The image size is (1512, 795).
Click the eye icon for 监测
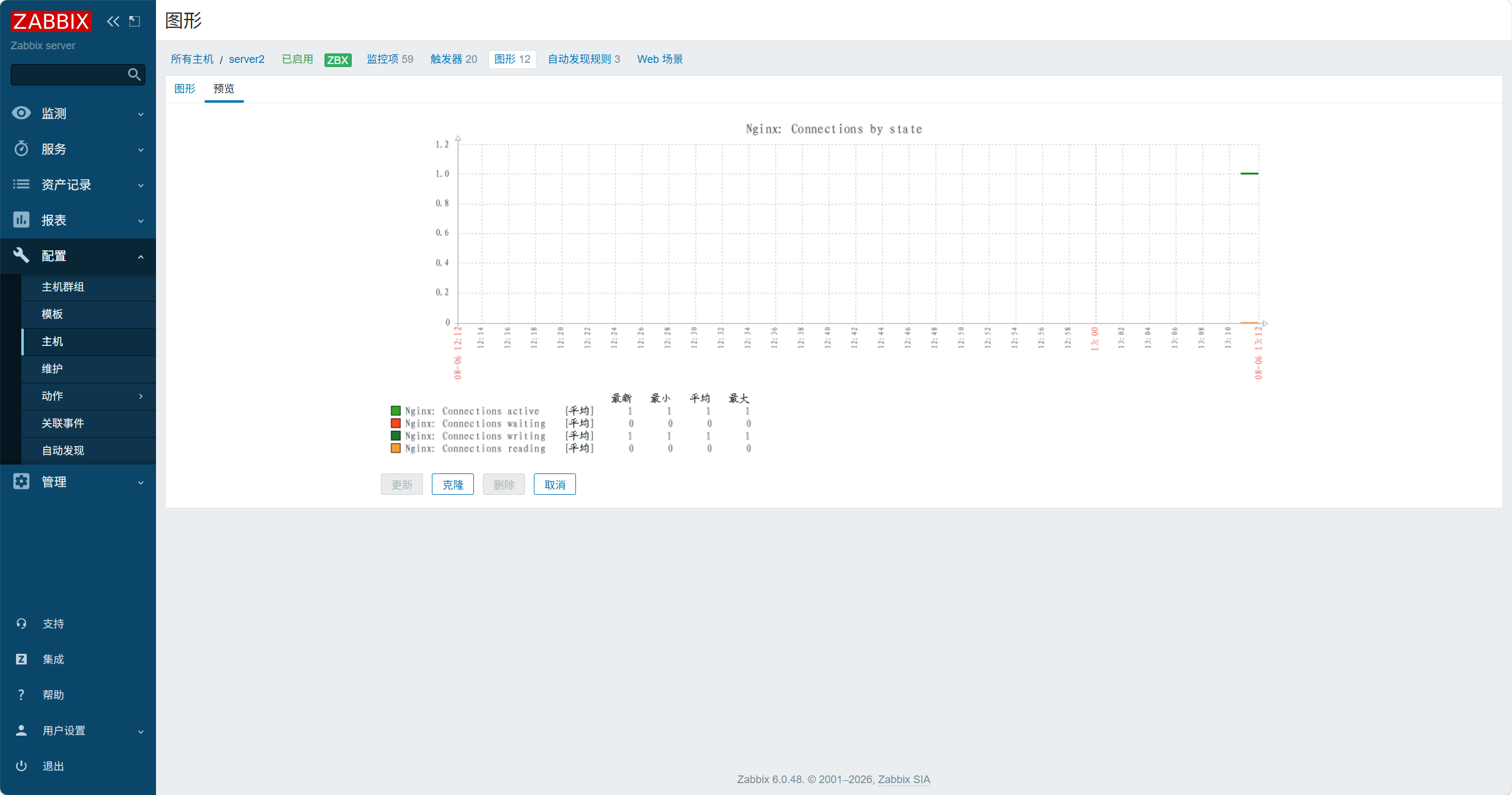pyautogui.click(x=21, y=113)
